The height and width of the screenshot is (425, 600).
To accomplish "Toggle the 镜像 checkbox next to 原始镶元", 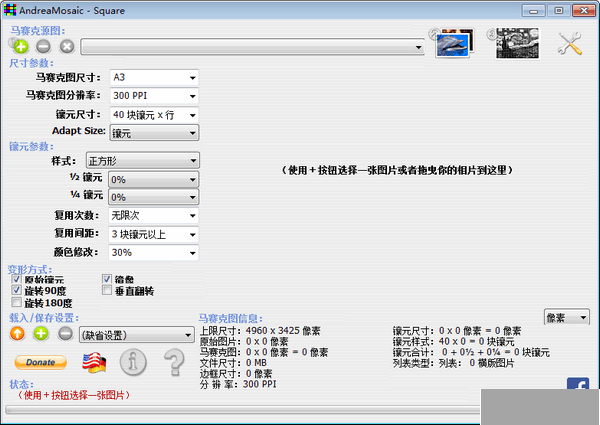I will coord(107,278).
